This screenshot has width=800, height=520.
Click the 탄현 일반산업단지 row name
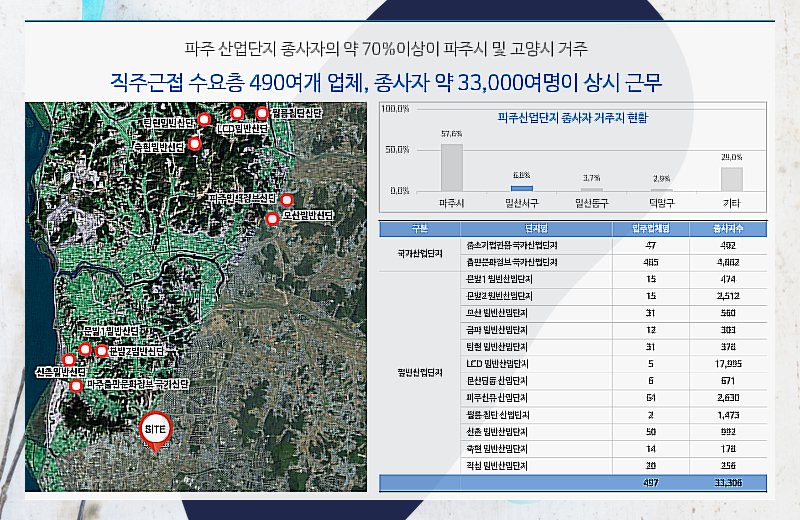496,347
